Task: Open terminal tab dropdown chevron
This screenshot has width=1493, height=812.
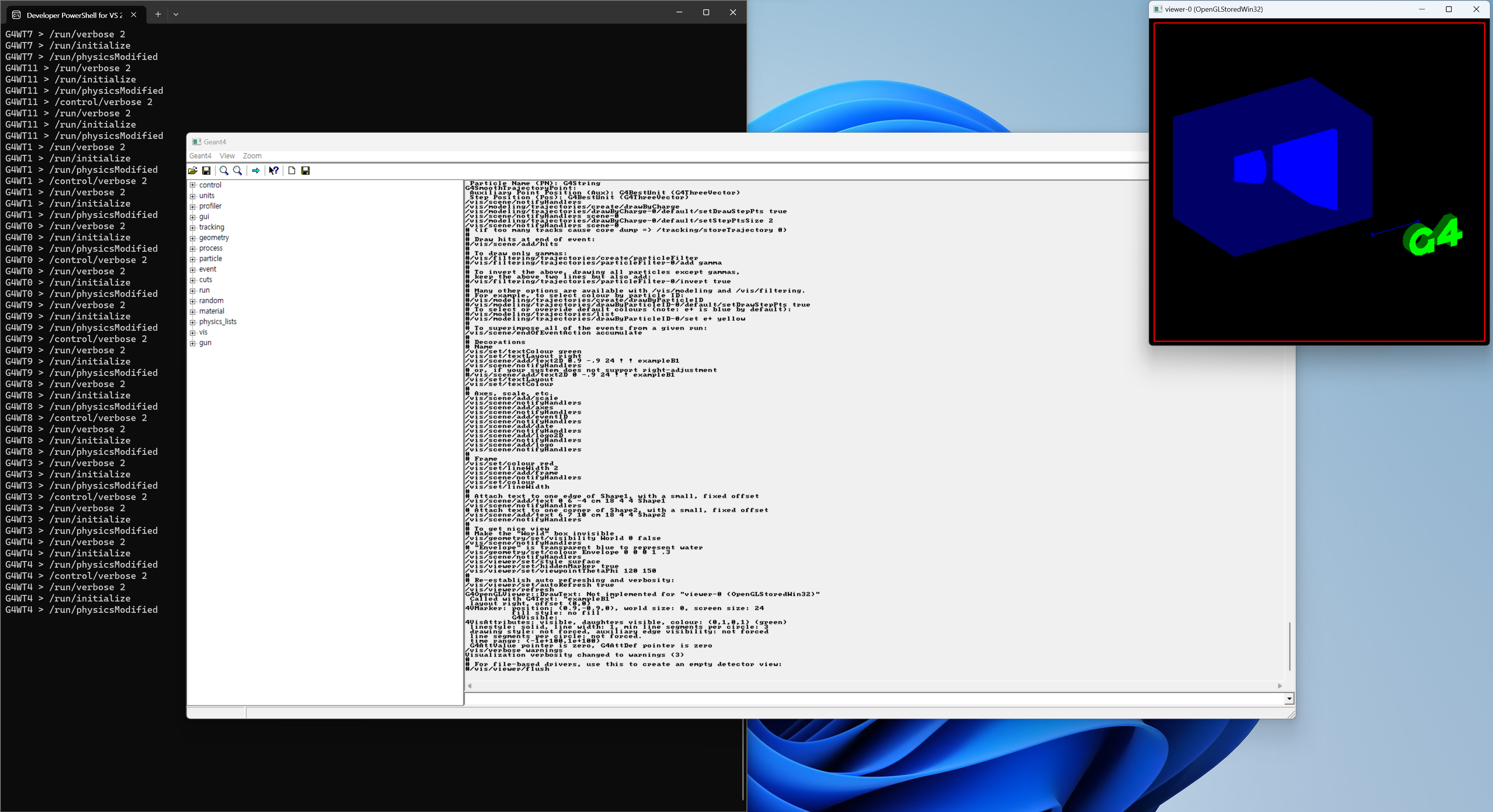Action: [176, 14]
